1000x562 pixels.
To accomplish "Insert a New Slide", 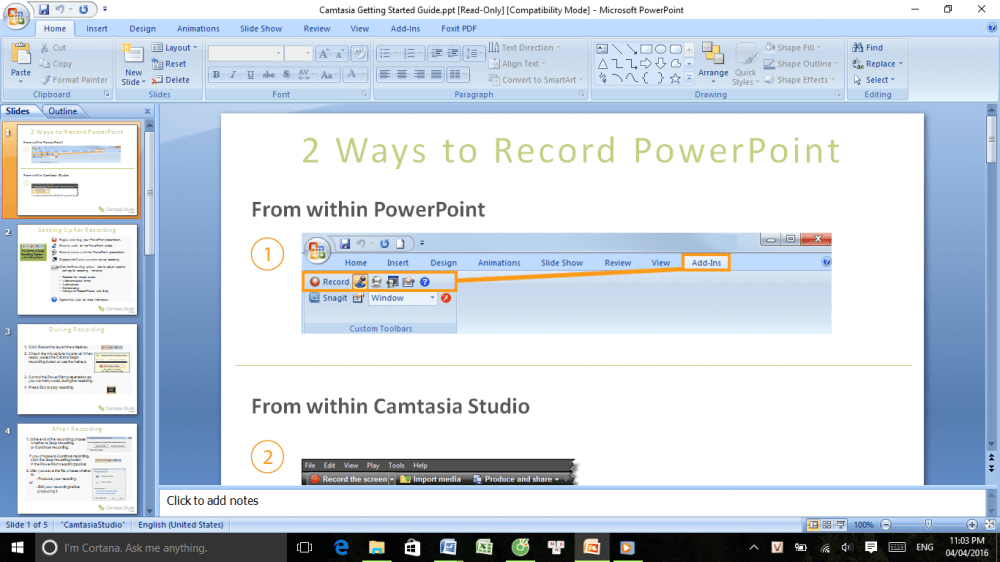I will coord(133,65).
